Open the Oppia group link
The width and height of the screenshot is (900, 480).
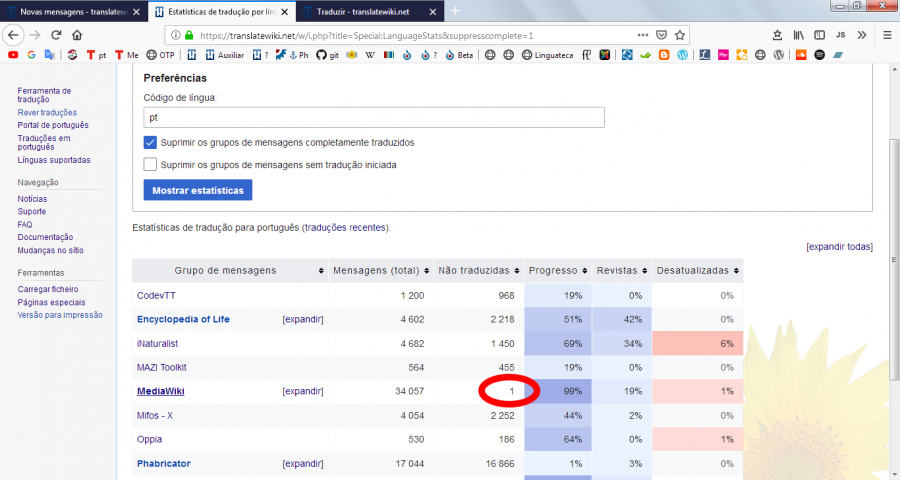point(149,439)
